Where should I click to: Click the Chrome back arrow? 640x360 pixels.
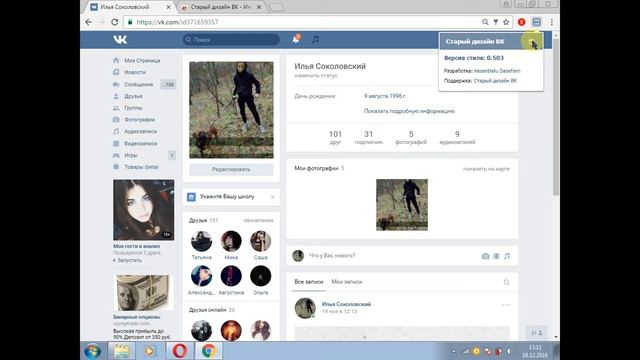tap(89, 22)
